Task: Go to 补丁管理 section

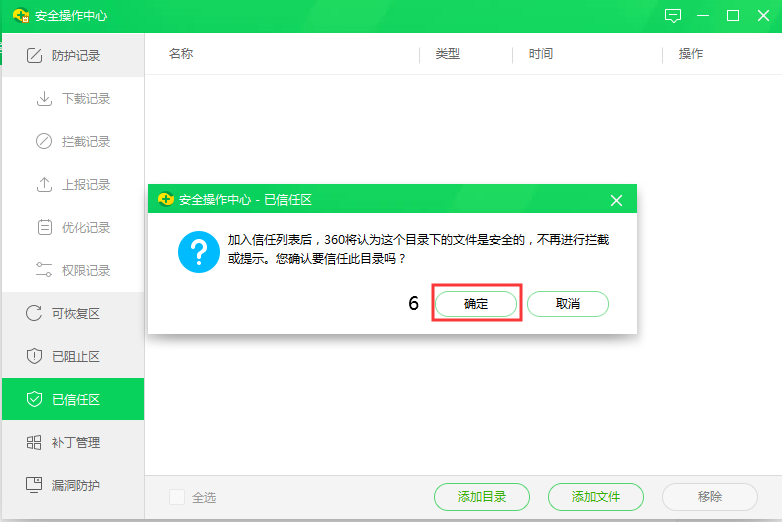Action: (x=73, y=442)
